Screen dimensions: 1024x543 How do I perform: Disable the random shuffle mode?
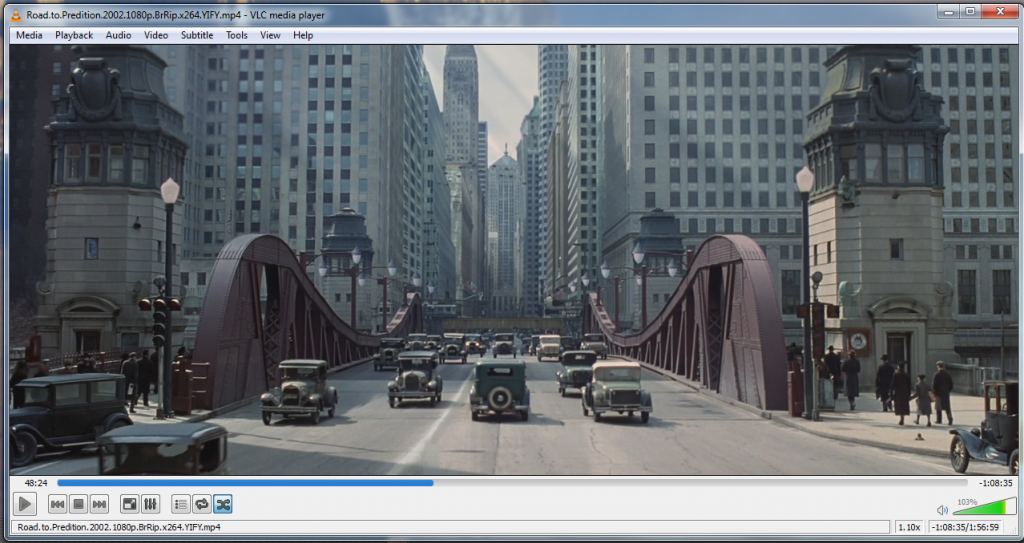pos(223,504)
